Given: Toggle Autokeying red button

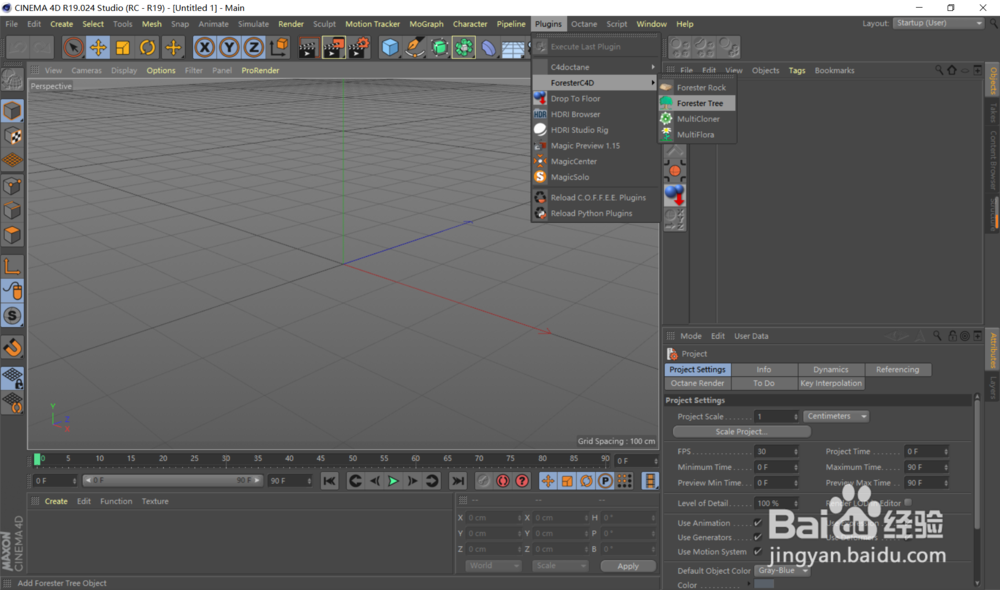Looking at the screenshot, I should tap(503, 481).
